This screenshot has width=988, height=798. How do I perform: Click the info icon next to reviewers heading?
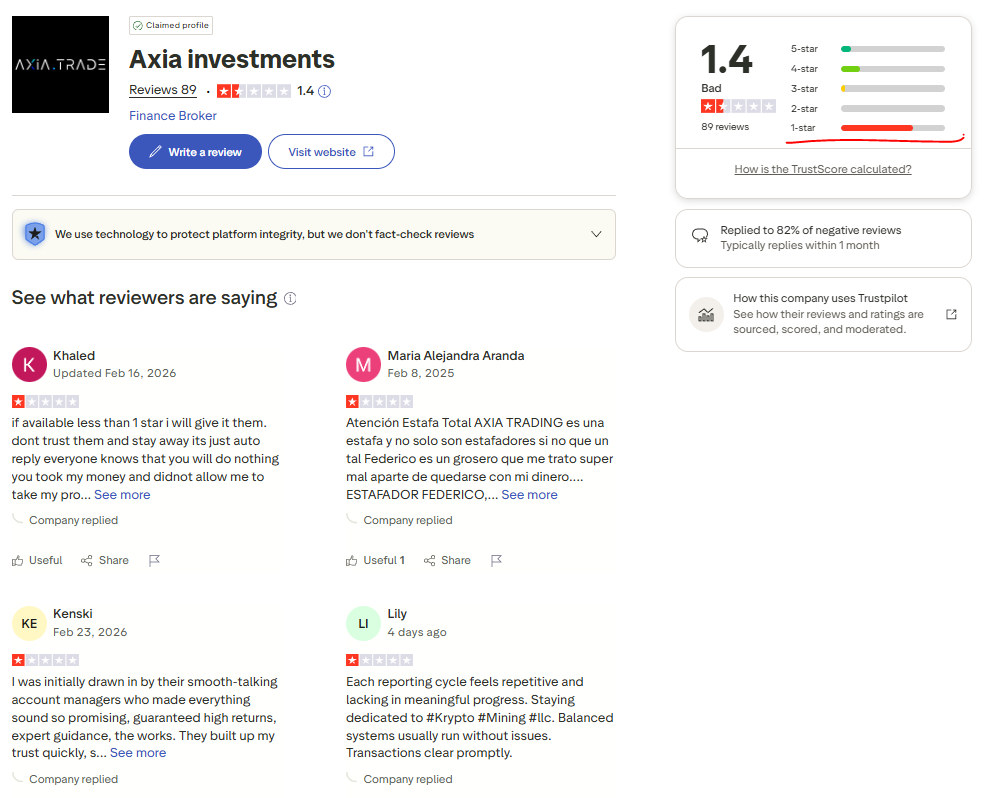(290, 298)
